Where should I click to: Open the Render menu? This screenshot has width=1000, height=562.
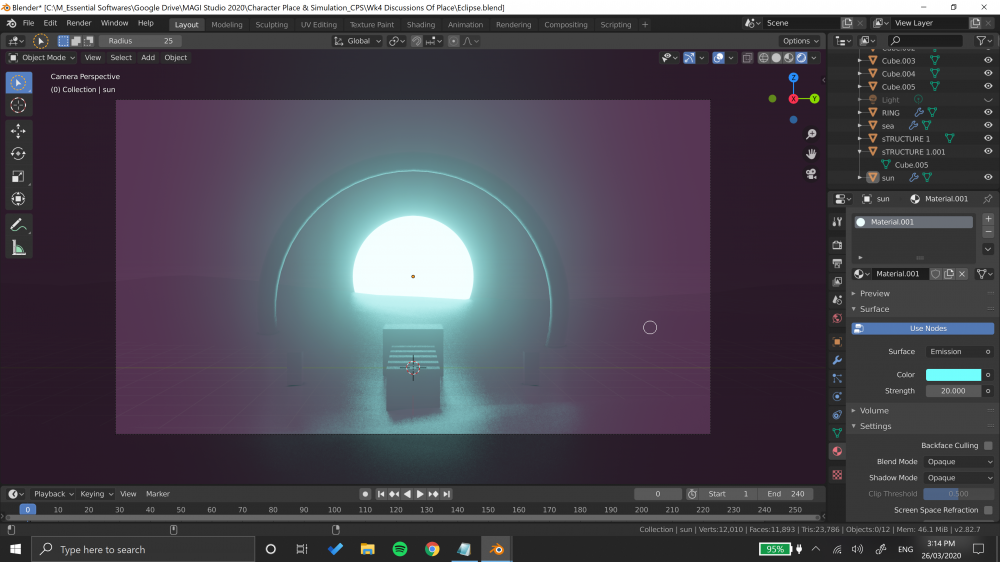[78, 23]
